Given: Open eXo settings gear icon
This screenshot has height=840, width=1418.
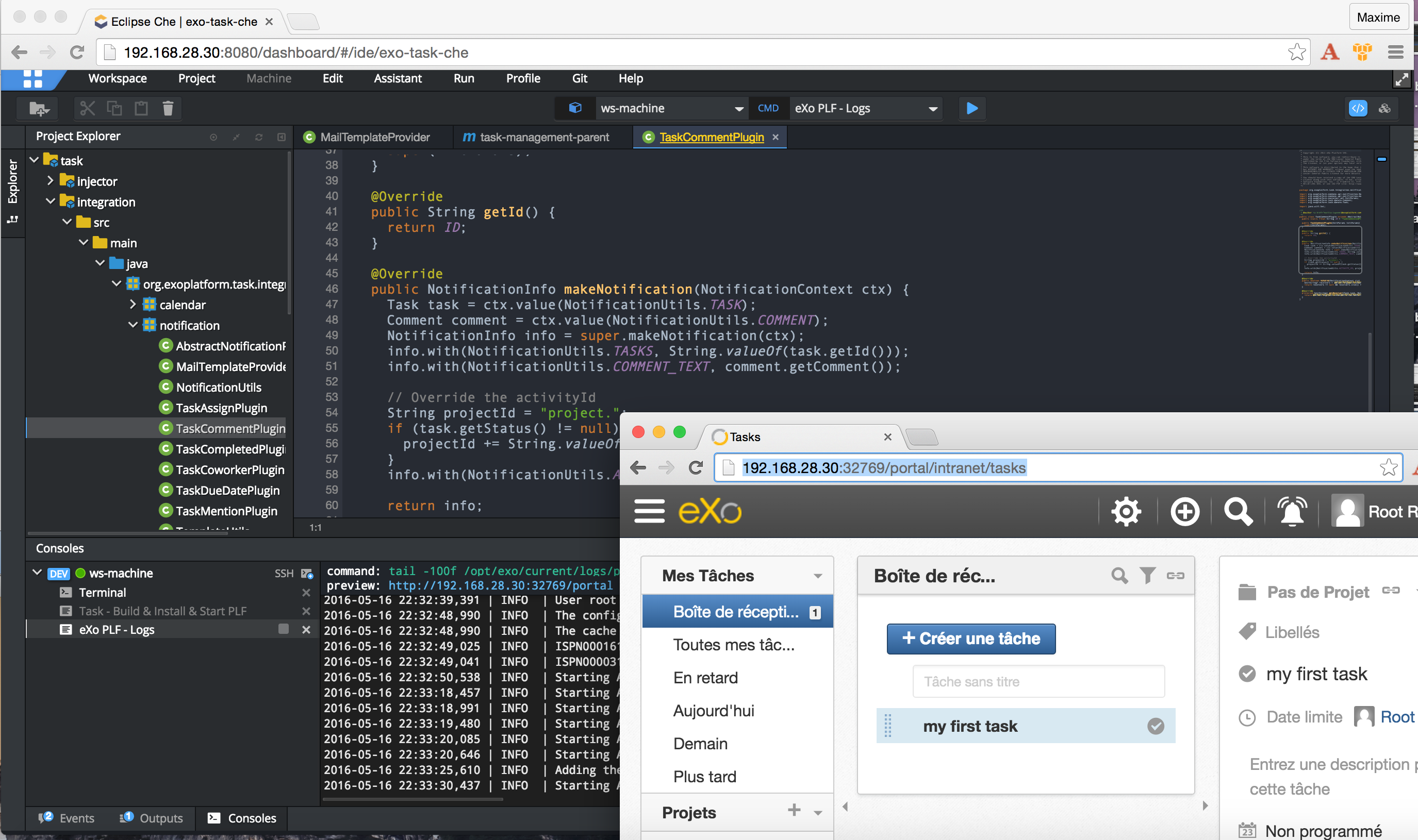Looking at the screenshot, I should click(x=1126, y=511).
